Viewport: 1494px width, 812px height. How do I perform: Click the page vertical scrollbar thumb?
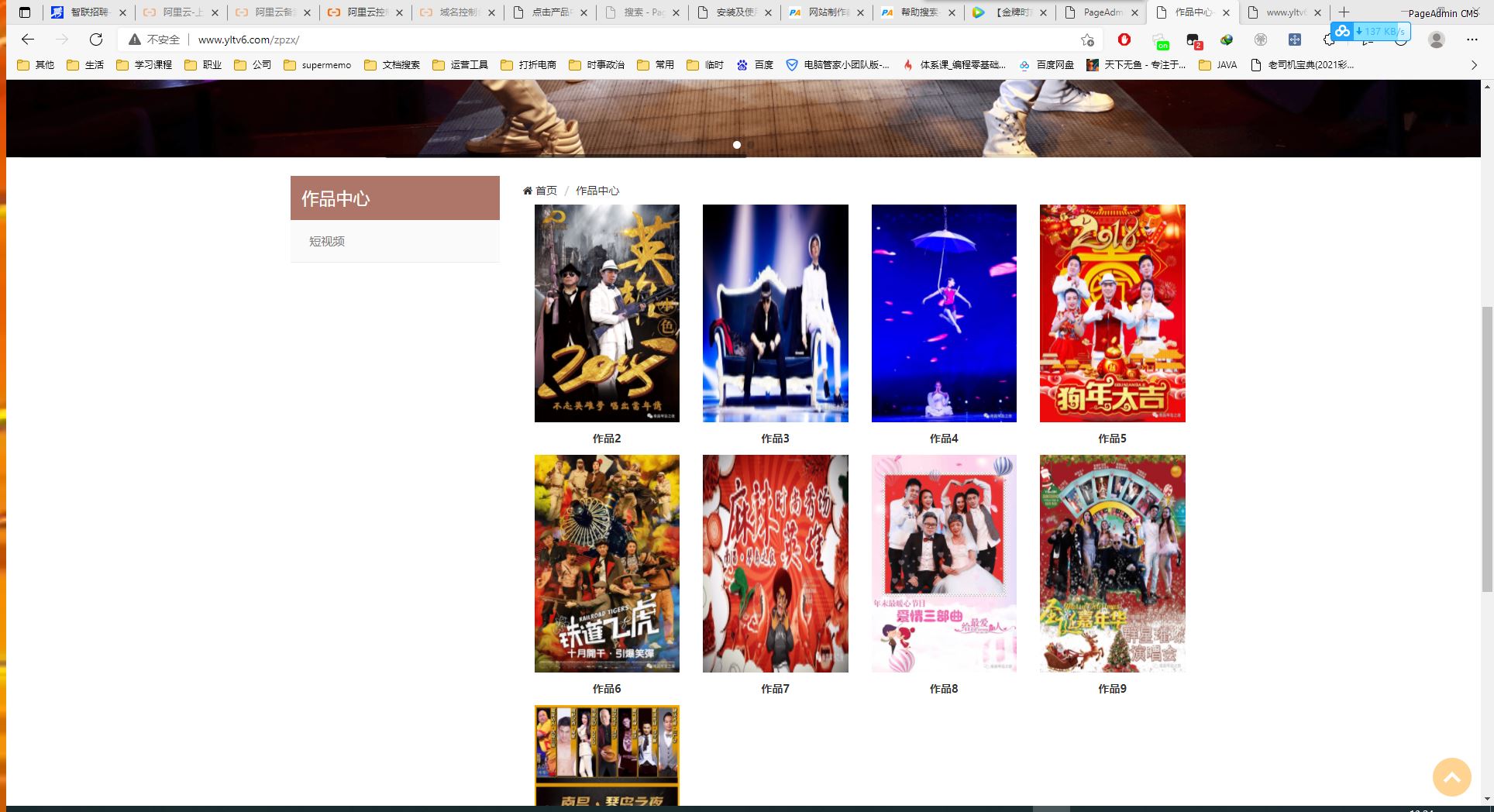[1487, 449]
